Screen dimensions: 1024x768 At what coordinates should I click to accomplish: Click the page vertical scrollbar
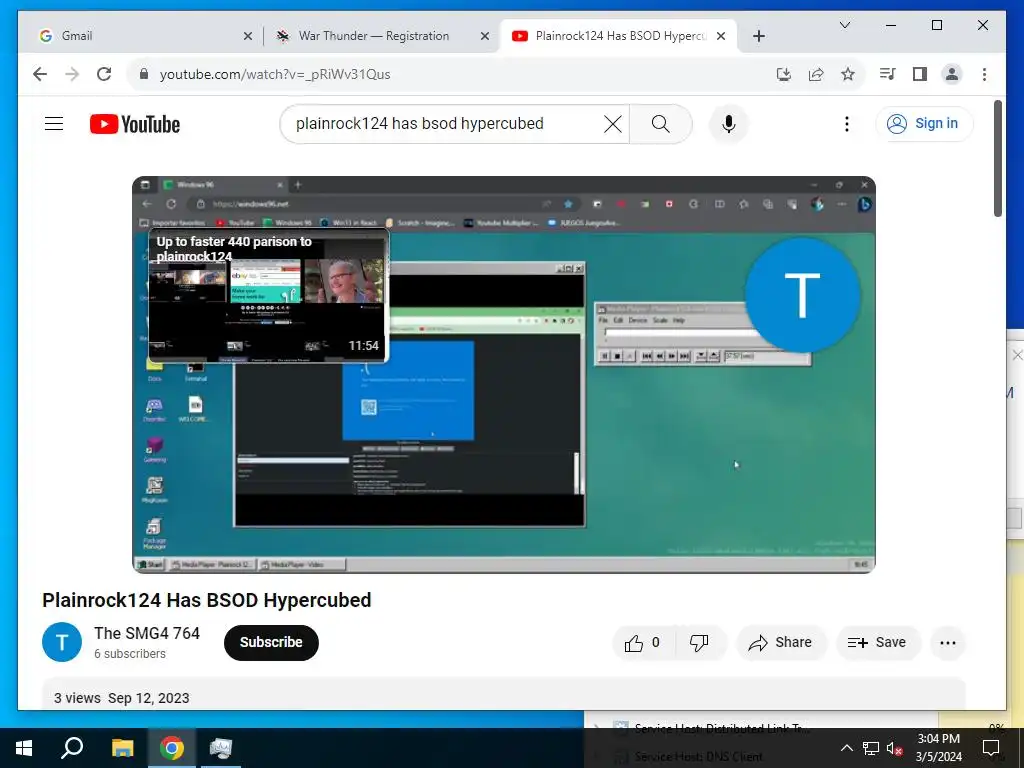[x=998, y=159]
